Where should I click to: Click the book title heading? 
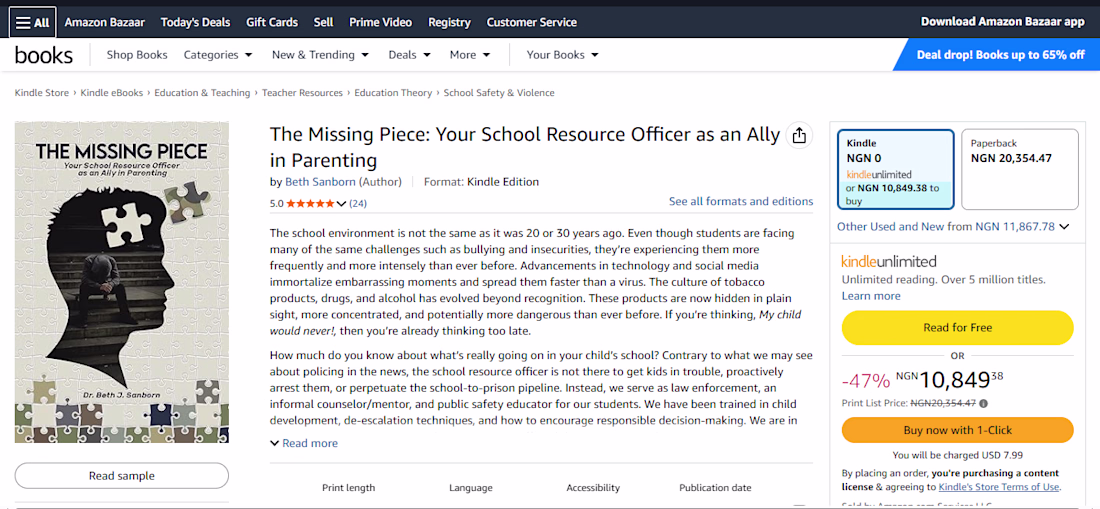point(525,147)
